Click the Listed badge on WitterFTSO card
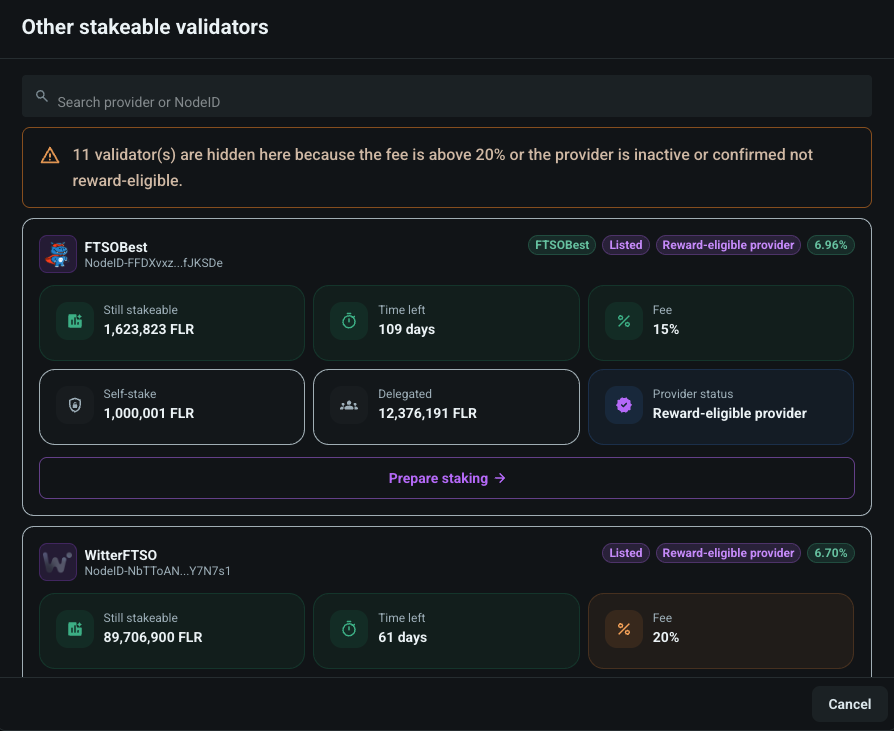 pyautogui.click(x=625, y=553)
